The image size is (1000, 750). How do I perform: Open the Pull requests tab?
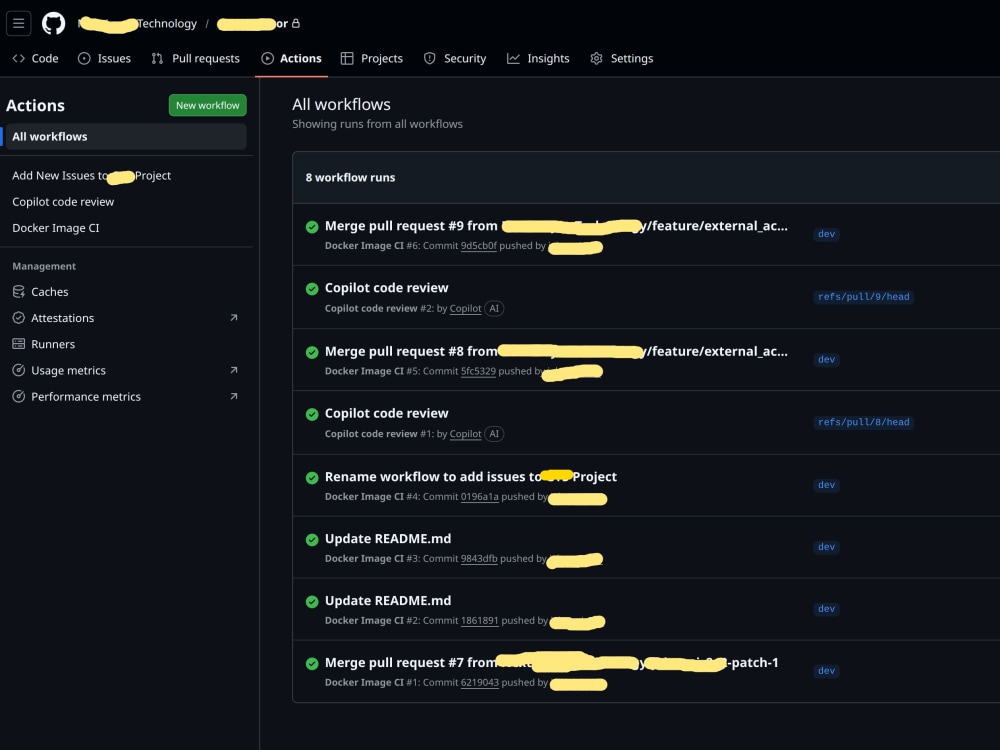196,59
